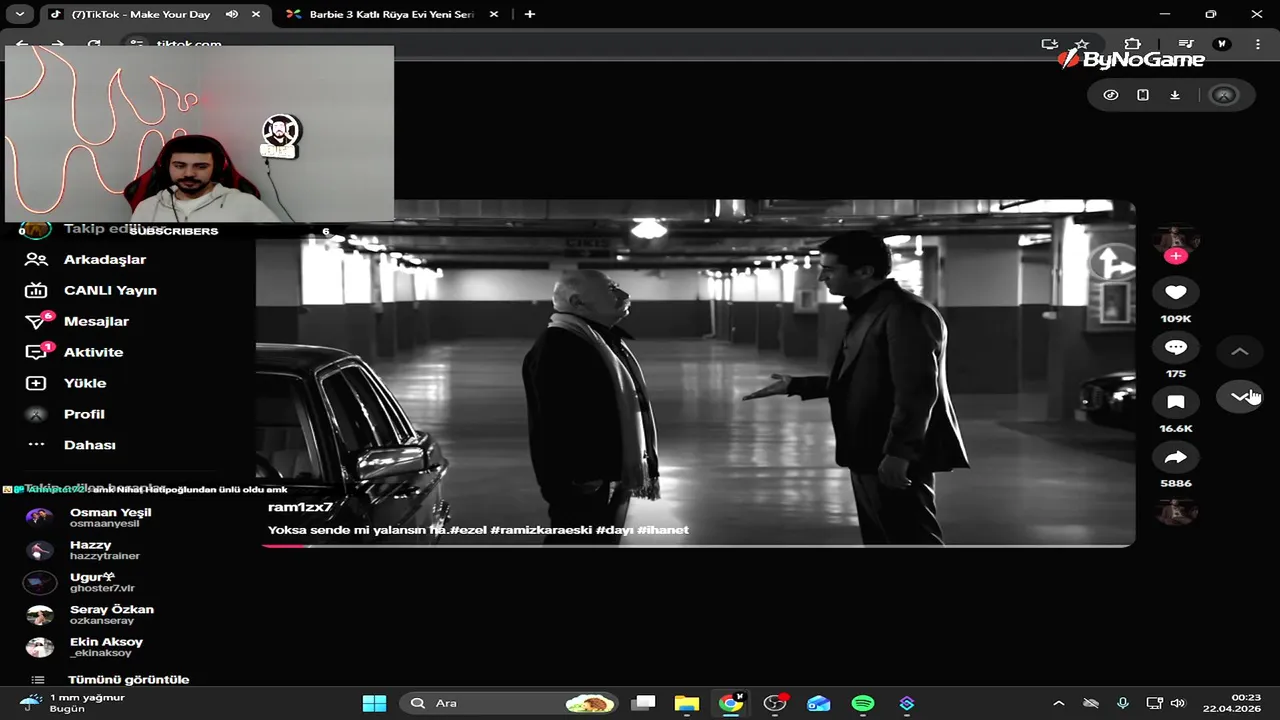Open the Chrome profile button
Viewport: 1280px width, 720px height.
pos(1221,44)
